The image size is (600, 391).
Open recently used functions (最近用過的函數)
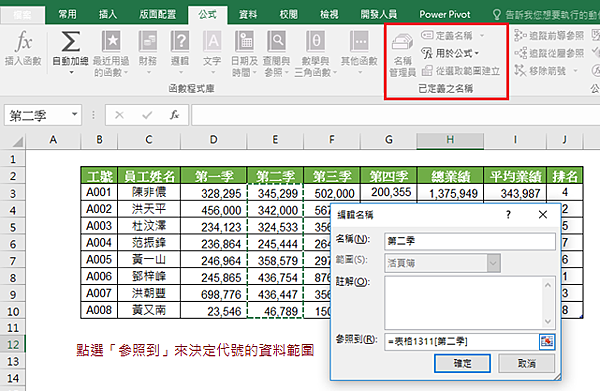point(111,53)
